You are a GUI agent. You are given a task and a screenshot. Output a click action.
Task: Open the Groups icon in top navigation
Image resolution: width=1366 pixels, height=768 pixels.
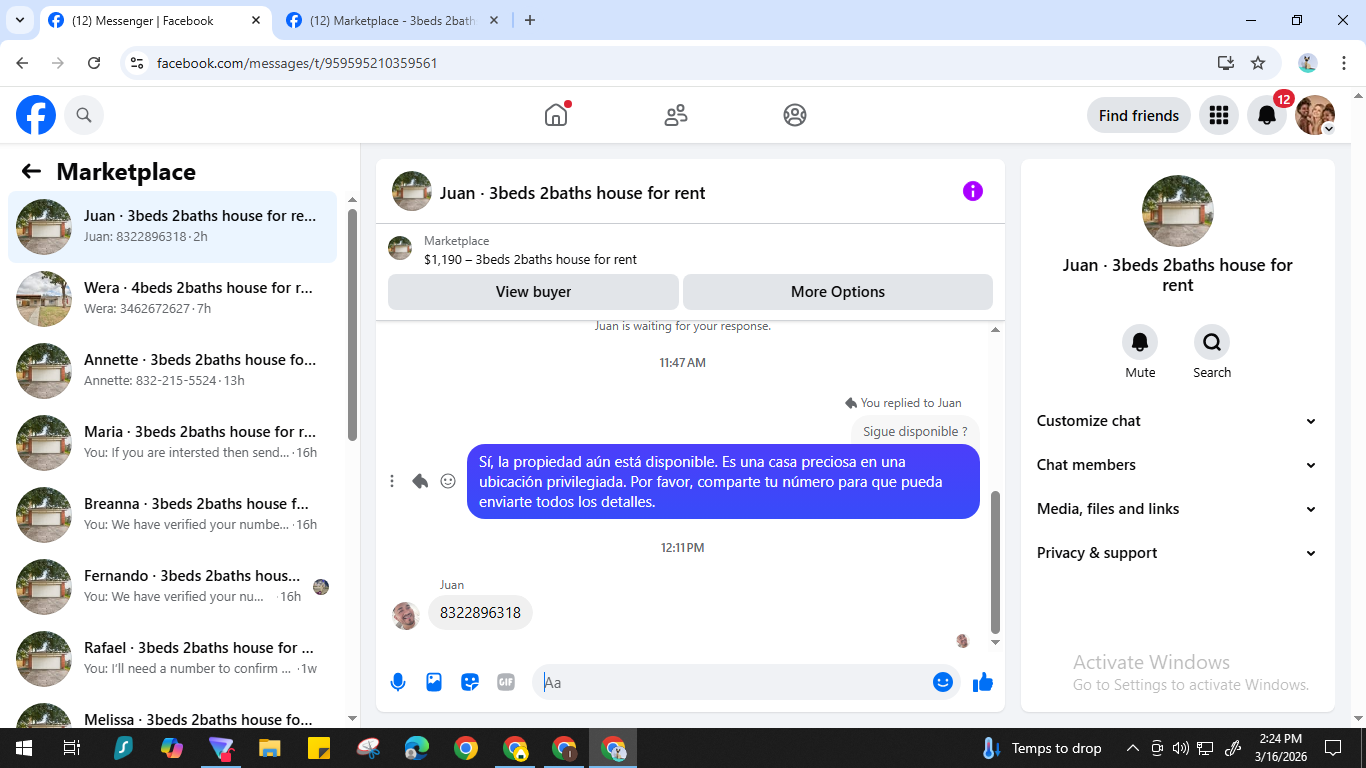point(795,115)
